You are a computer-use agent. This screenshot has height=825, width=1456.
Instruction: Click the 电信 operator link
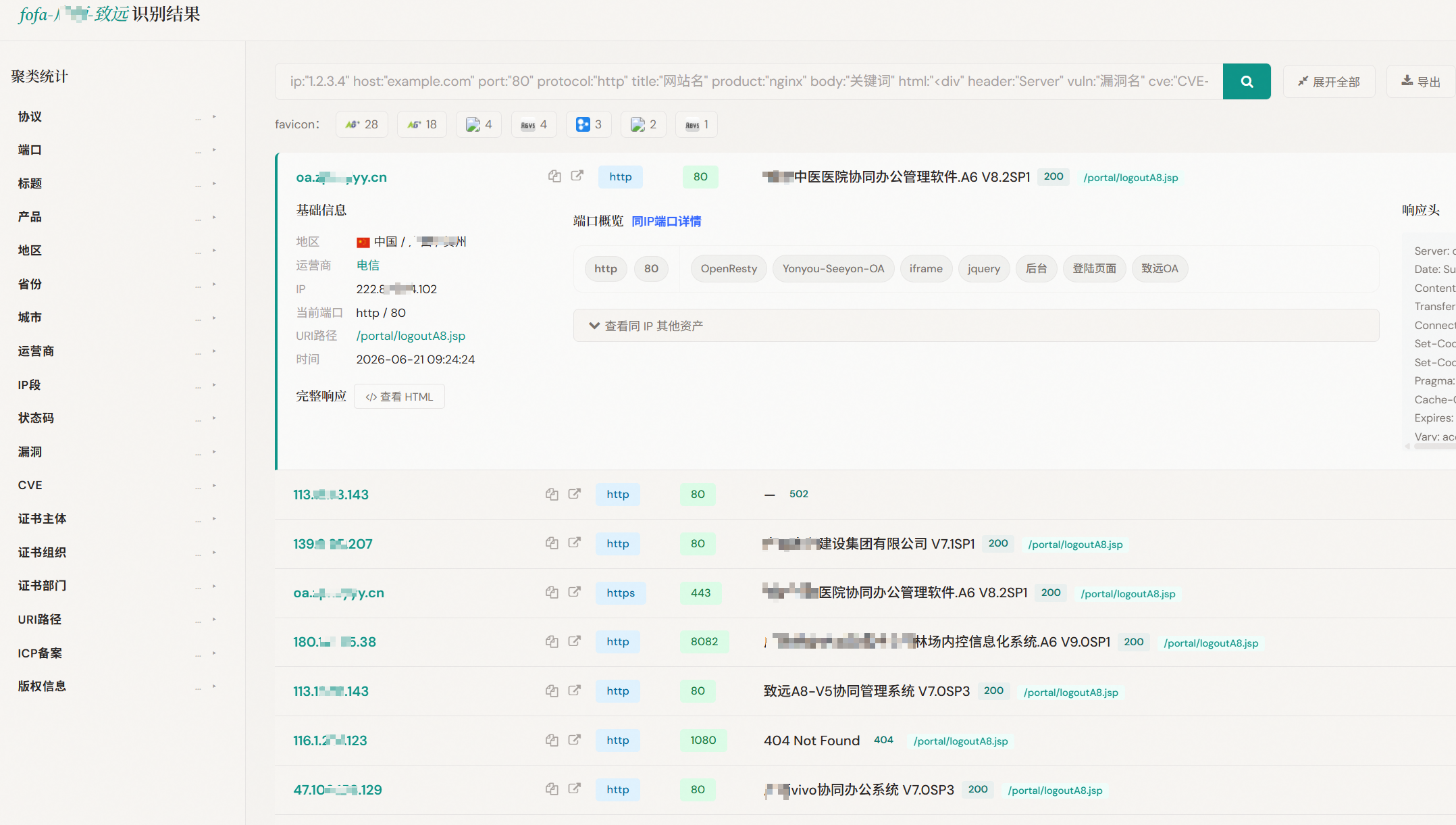(x=368, y=266)
